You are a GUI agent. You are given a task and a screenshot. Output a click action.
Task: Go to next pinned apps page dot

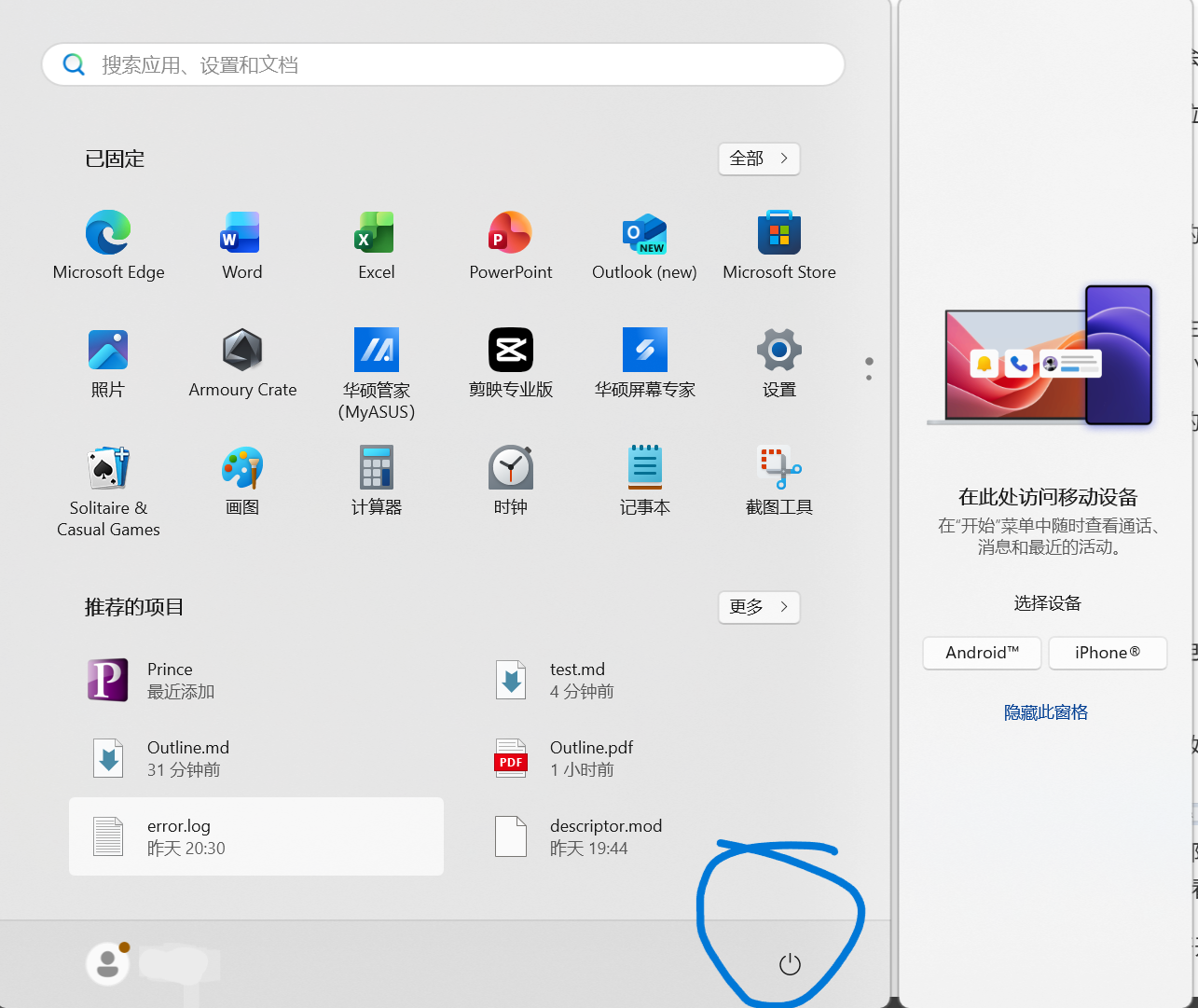[x=869, y=378]
